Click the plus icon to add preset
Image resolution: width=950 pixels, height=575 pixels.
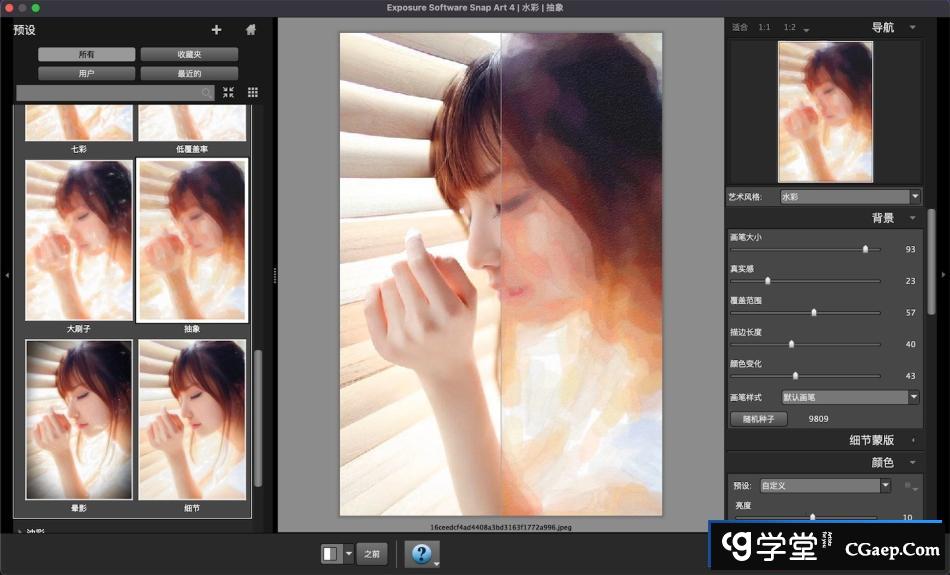coord(217,30)
